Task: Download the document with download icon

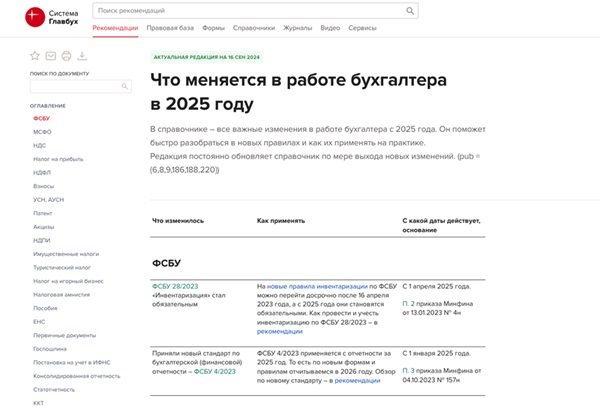Action: coord(82,56)
